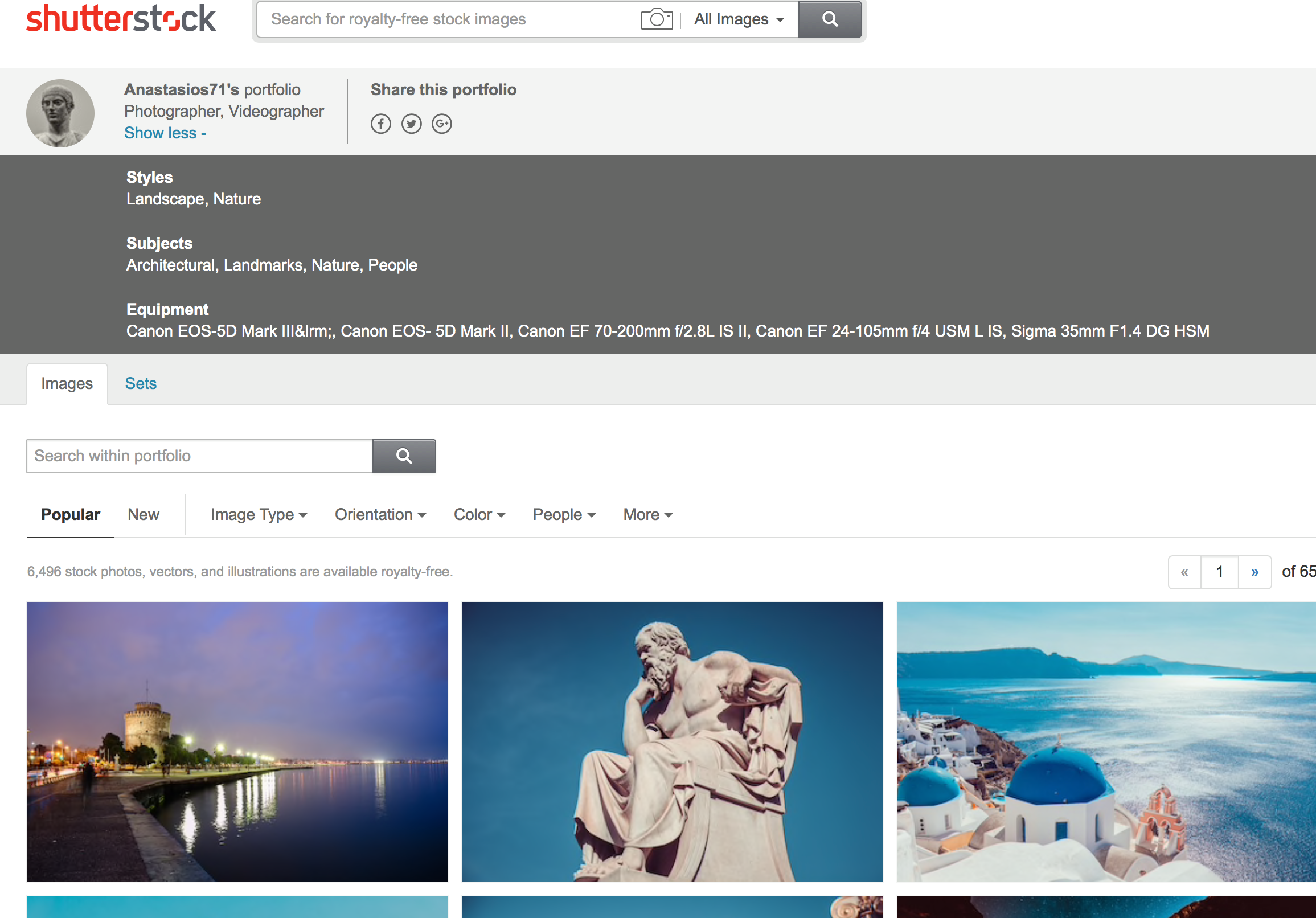Image resolution: width=1316 pixels, height=918 pixels.
Task: Open the Color filter dropdown
Action: point(479,515)
